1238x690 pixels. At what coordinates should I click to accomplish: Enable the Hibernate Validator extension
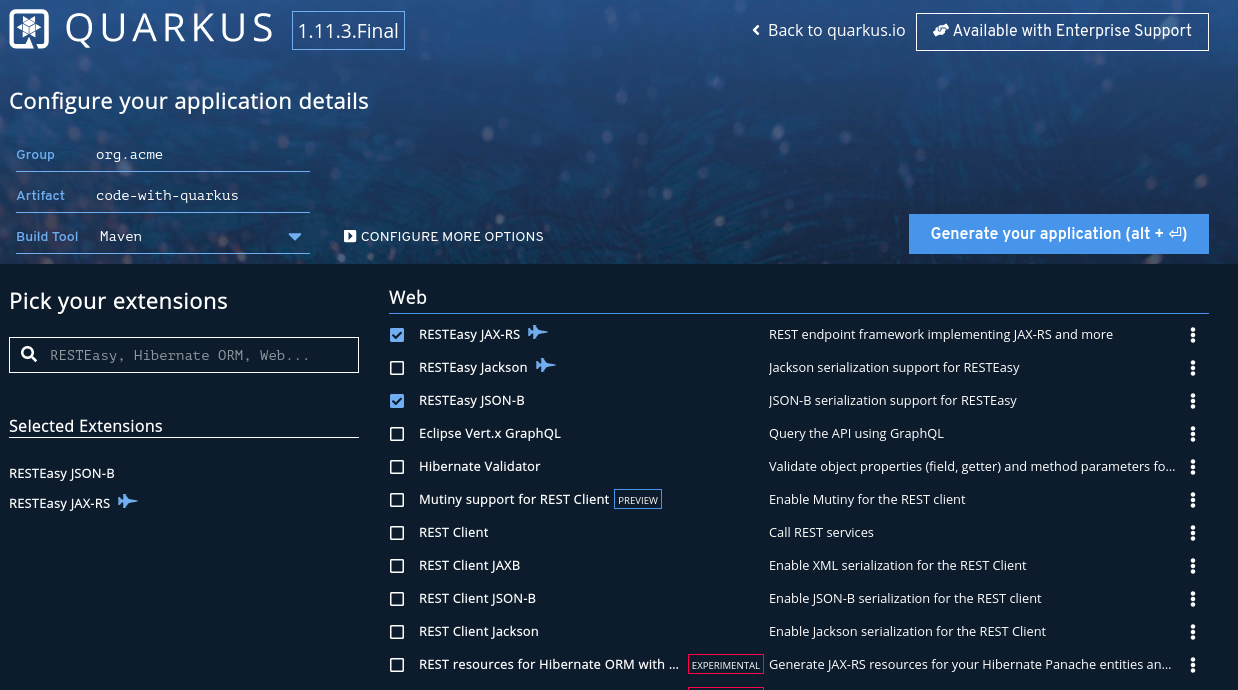coord(397,467)
